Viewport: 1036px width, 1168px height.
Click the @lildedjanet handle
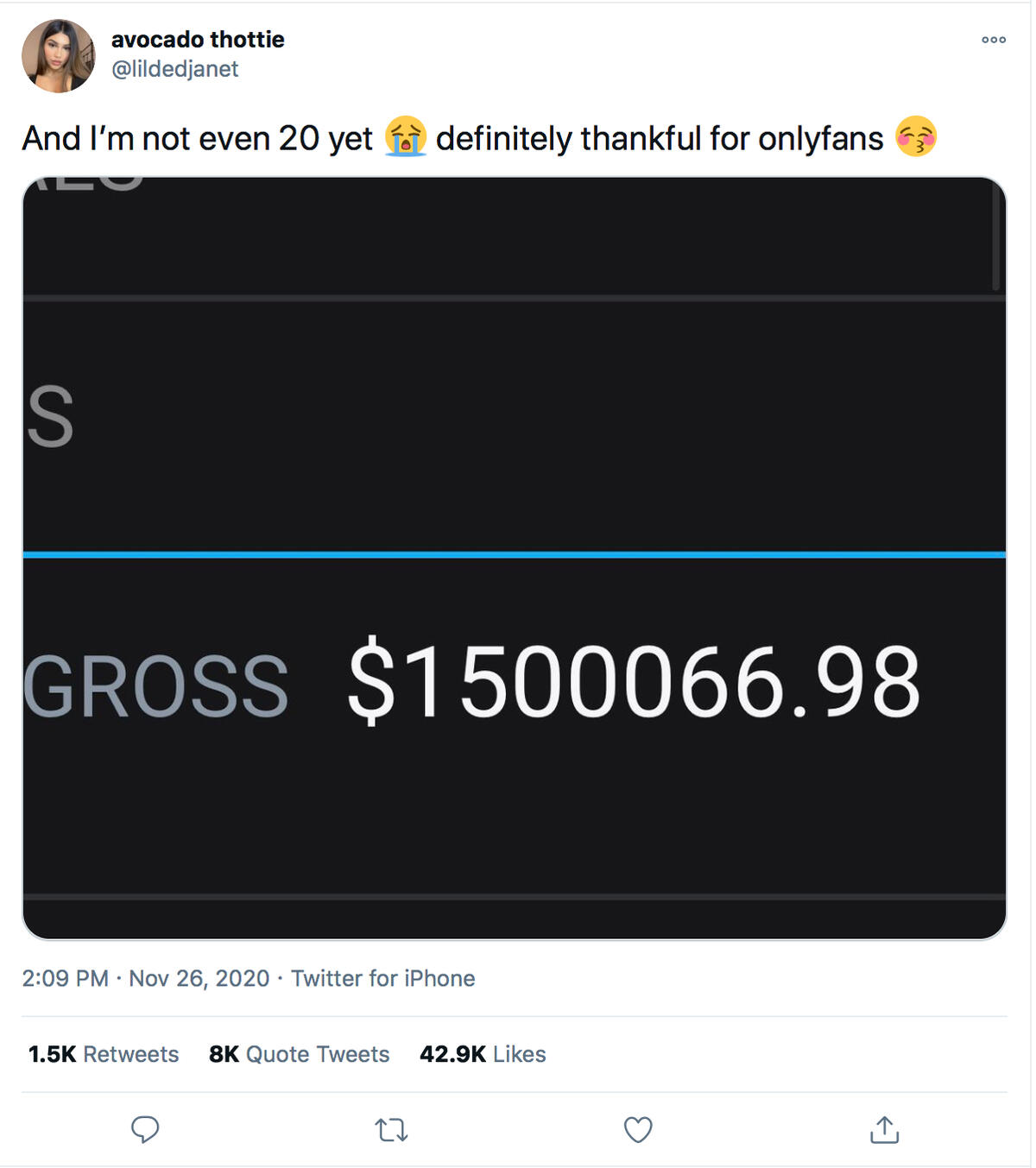(x=175, y=69)
